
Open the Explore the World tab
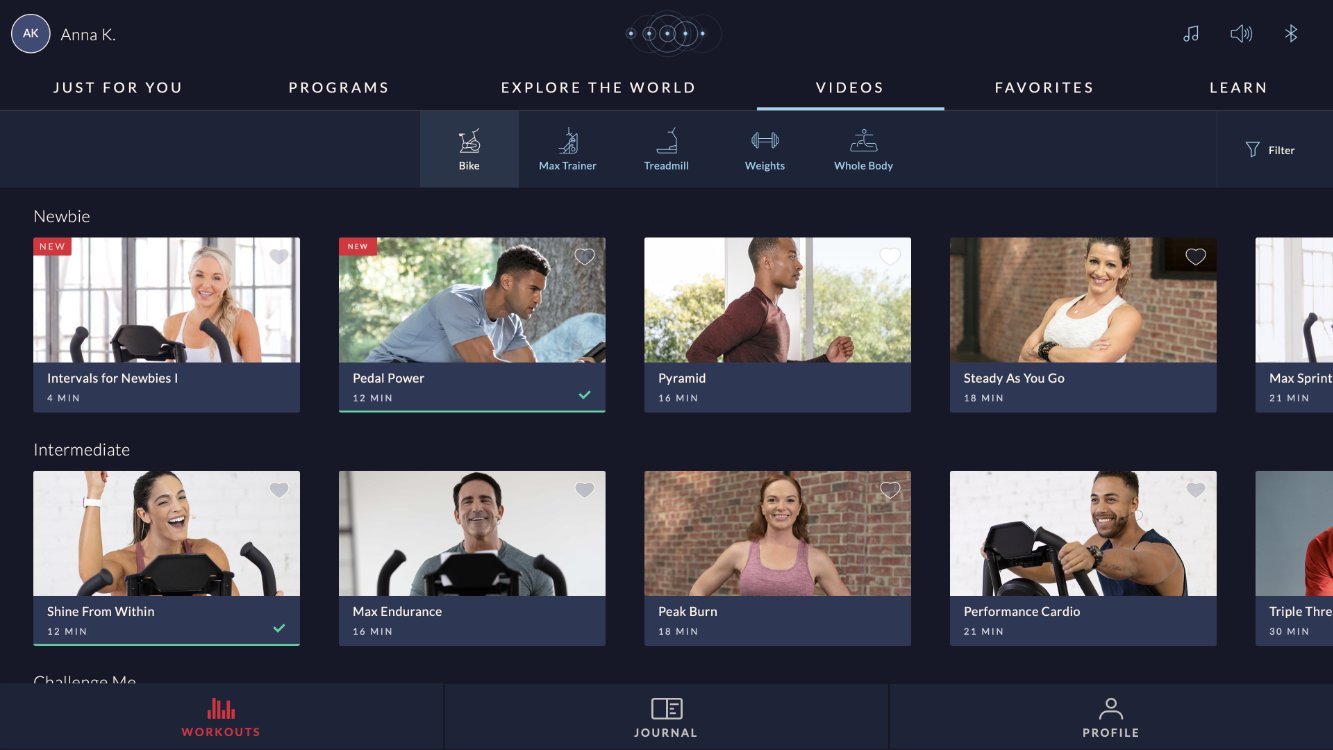click(x=598, y=88)
